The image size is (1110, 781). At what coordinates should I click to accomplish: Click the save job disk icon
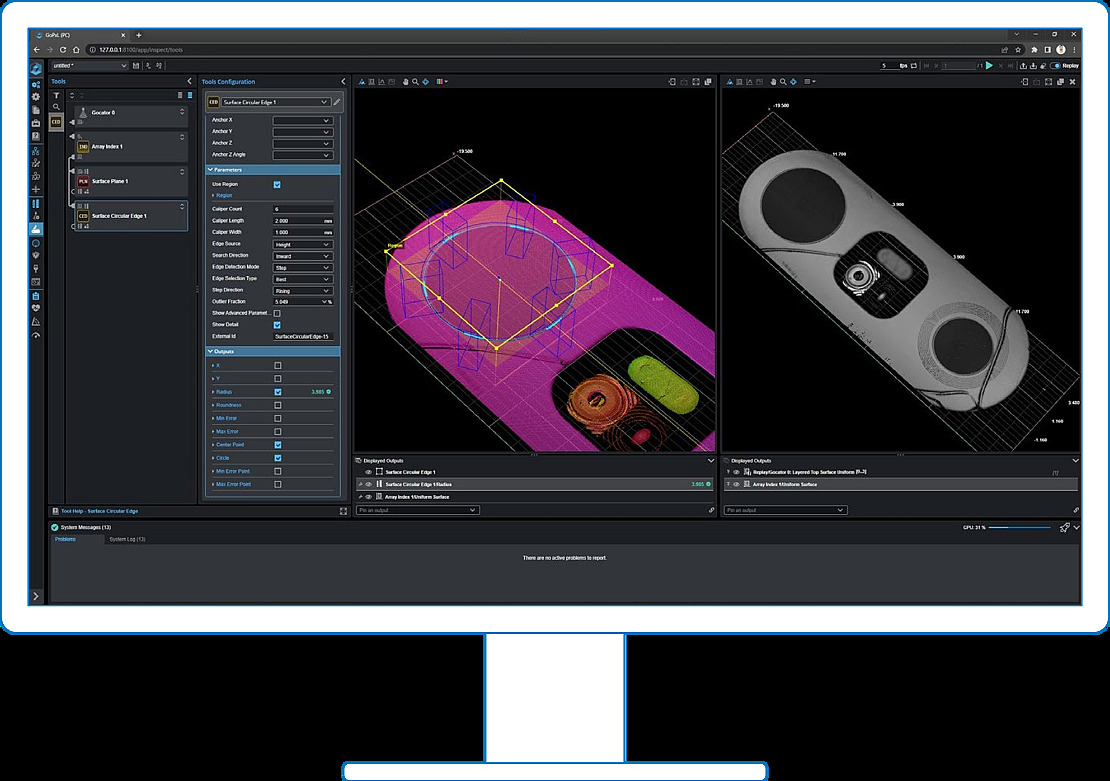pyautogui.click(x=136, y=66)
